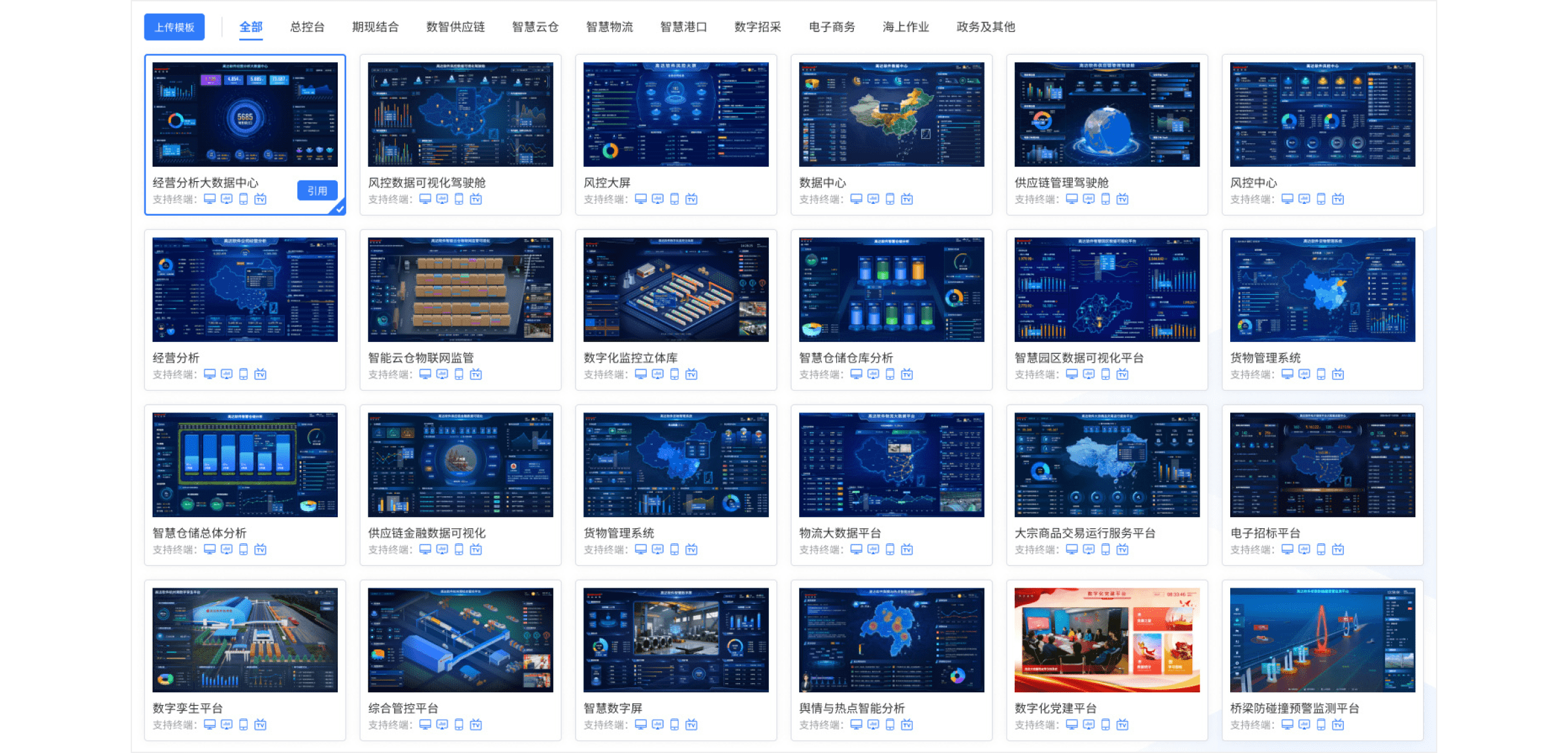This screenshot has width=1568, height=753.
Task: Click mobile device icon under 数据中心
Action: 890,199
